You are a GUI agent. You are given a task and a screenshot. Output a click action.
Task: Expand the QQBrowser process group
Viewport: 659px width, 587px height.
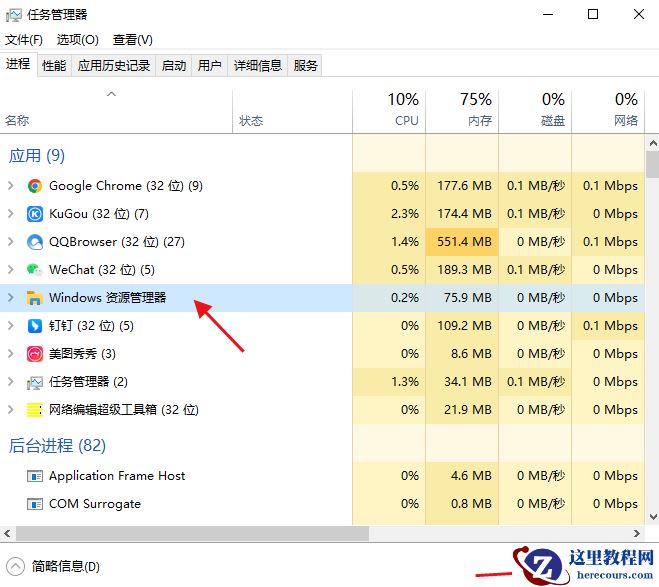[x=11, y=242]
